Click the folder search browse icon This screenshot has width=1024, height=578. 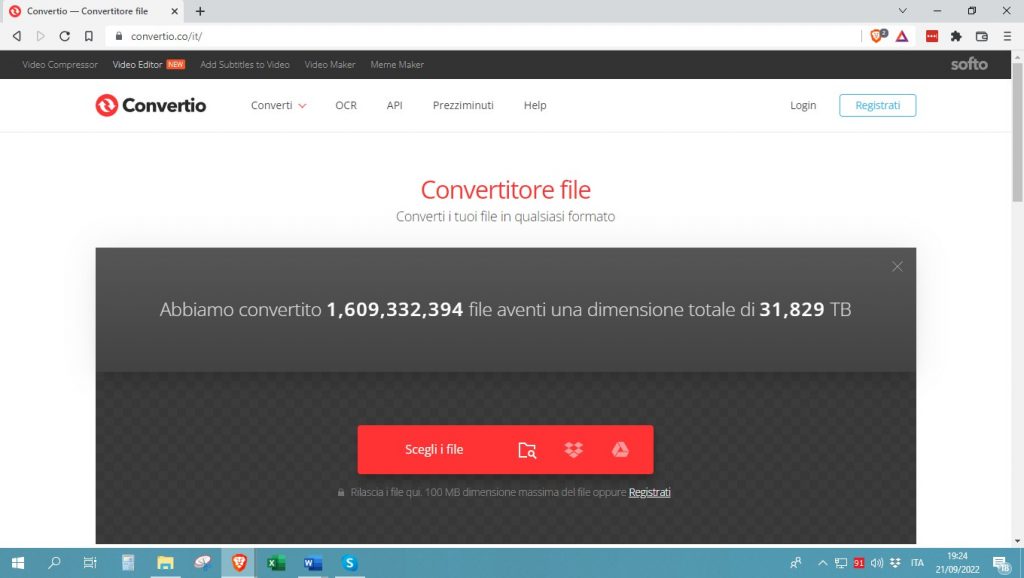(527, 450)
